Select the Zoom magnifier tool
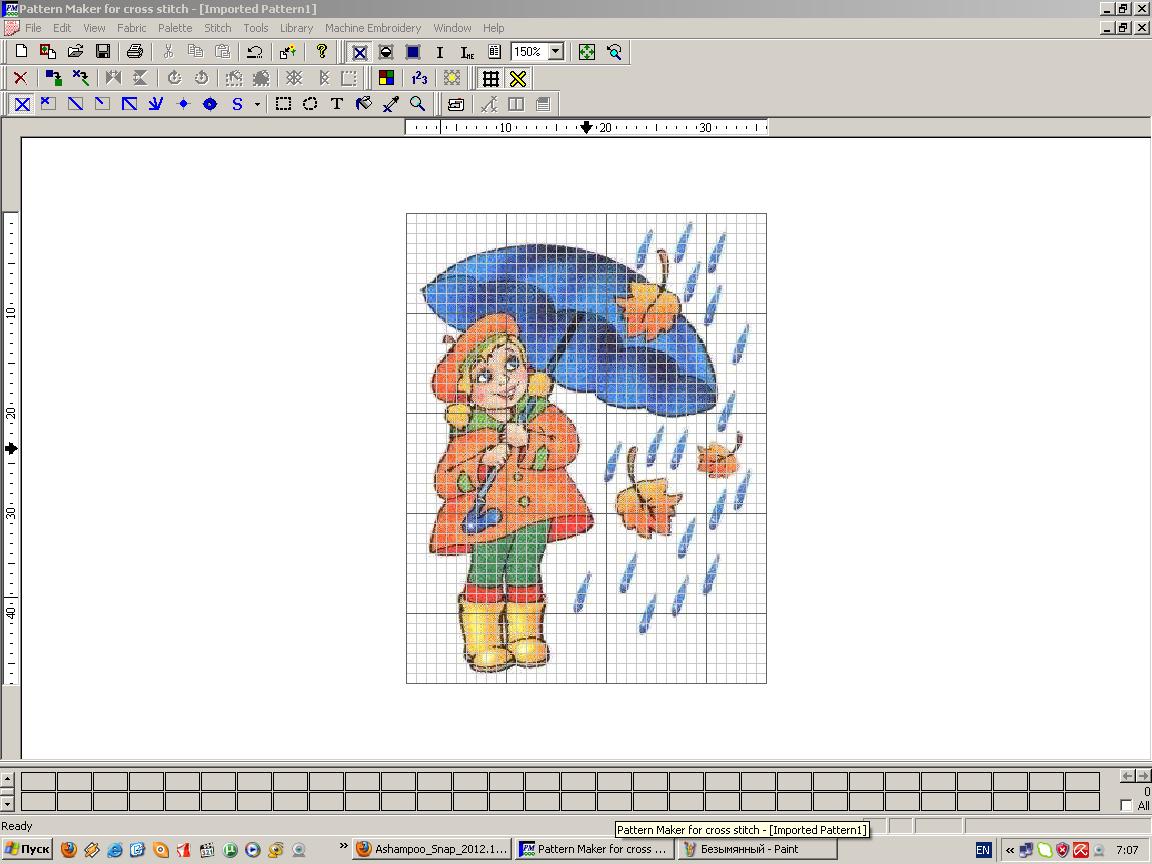 [x=418, y=104]
